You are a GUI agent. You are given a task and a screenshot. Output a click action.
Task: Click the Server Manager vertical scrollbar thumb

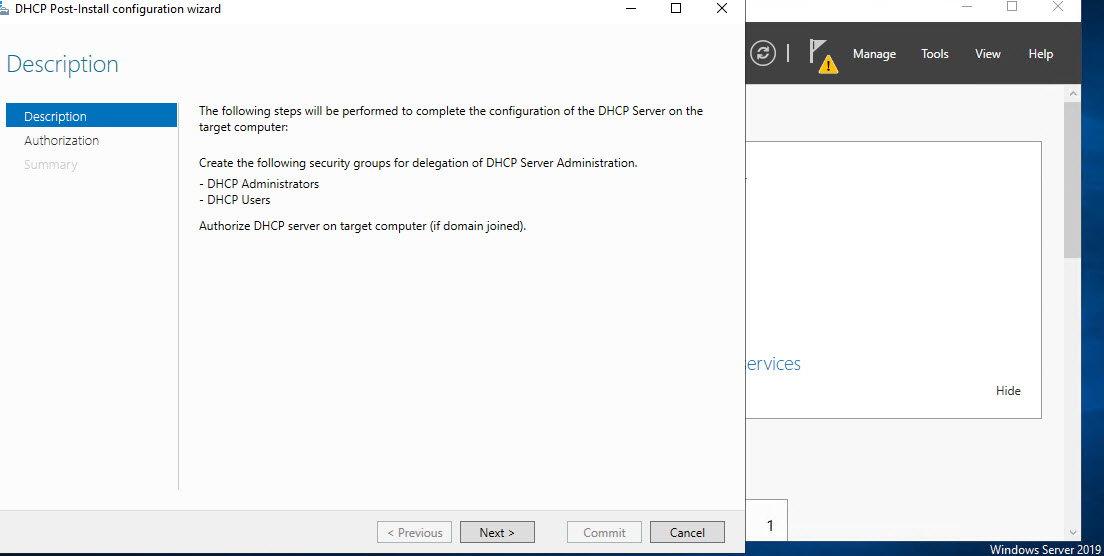pyautogui.click(x=1072, y=180)
